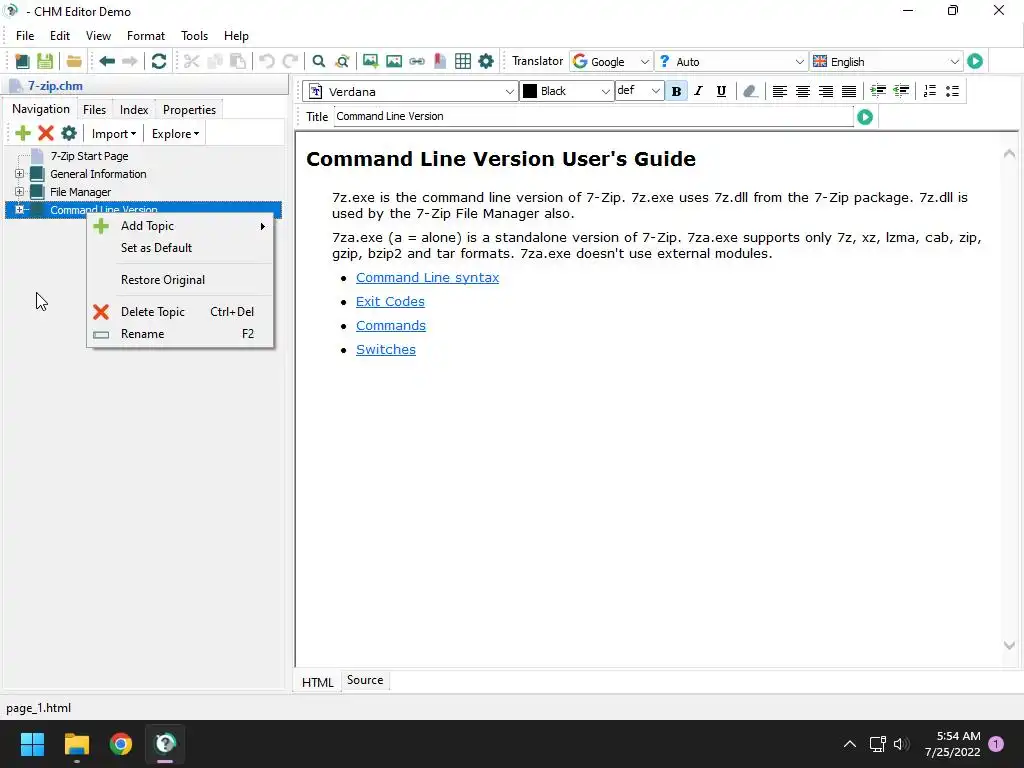Click the new CHM project book icon
1024x768 pixels.
point(22,61)
